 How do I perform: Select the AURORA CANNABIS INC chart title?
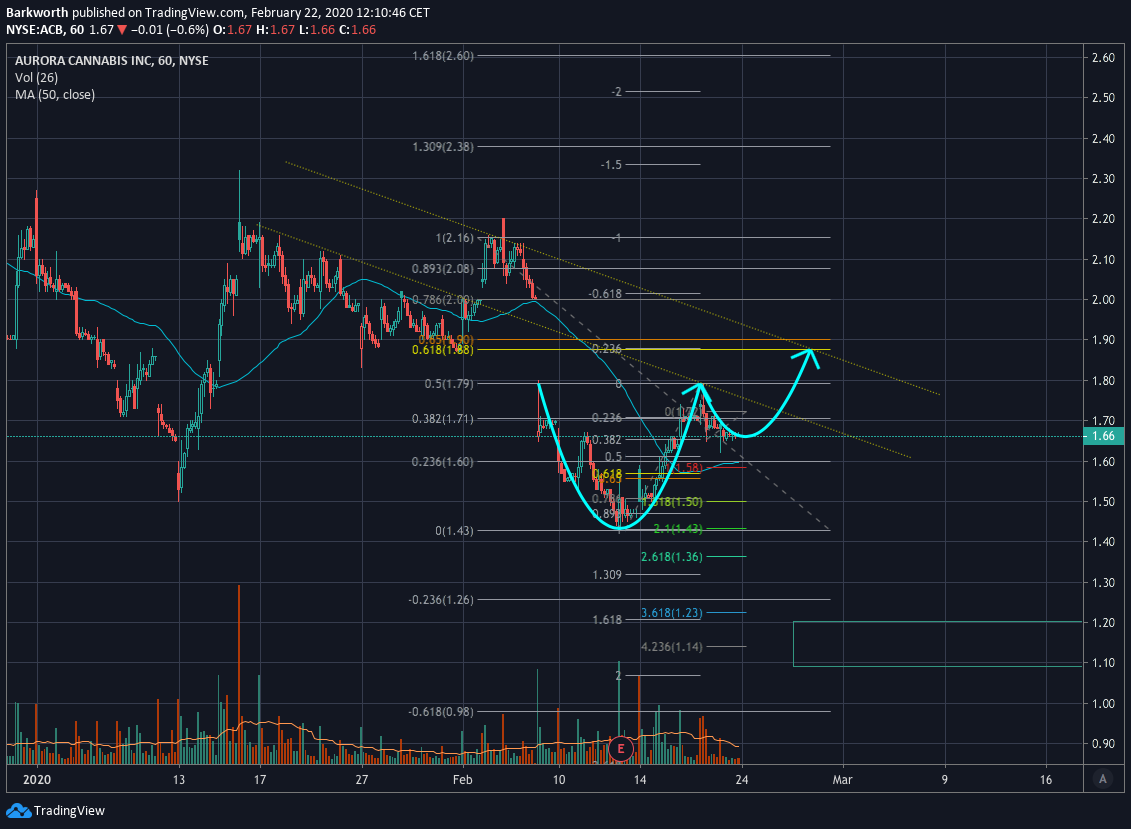[112, 61]
